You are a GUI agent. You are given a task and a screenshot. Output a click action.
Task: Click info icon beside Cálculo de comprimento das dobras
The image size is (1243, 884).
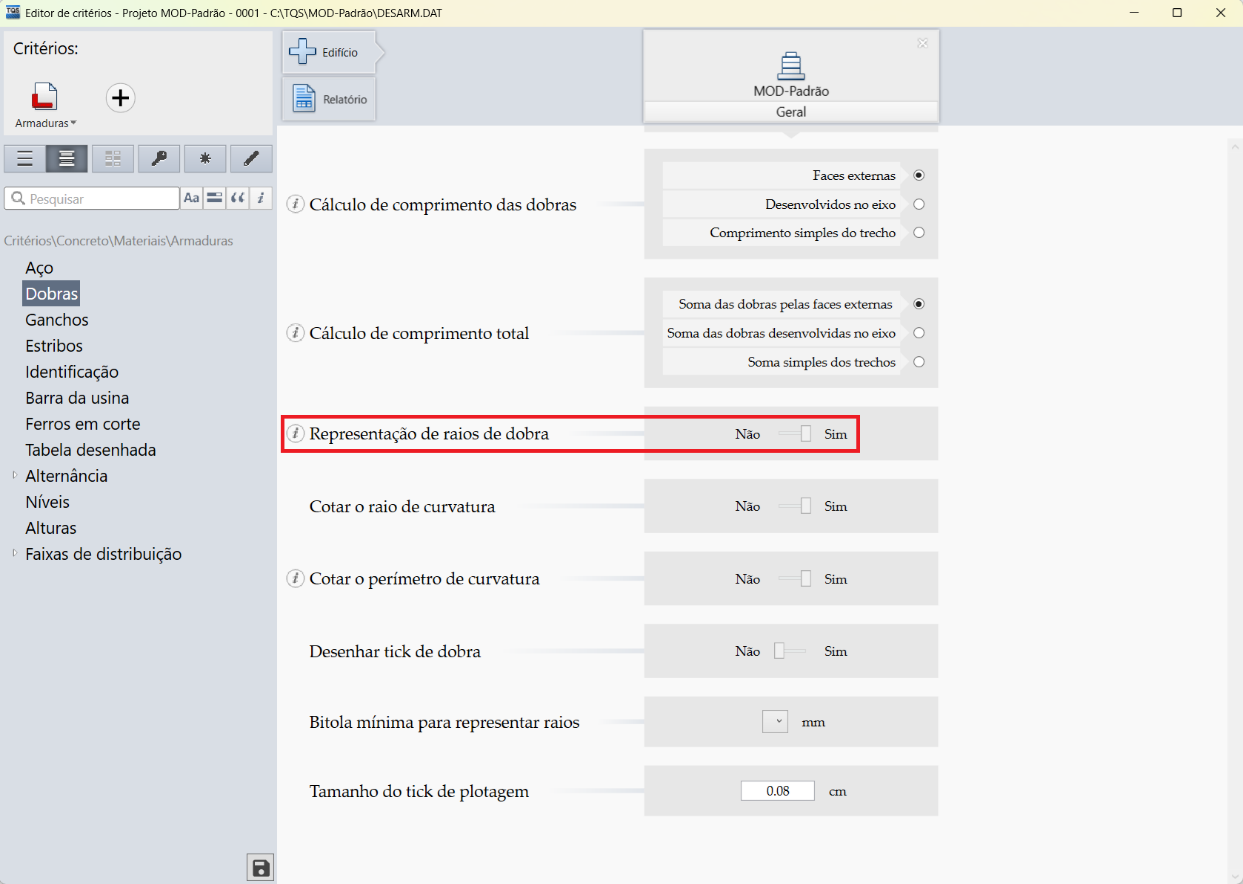coord(295,204)
